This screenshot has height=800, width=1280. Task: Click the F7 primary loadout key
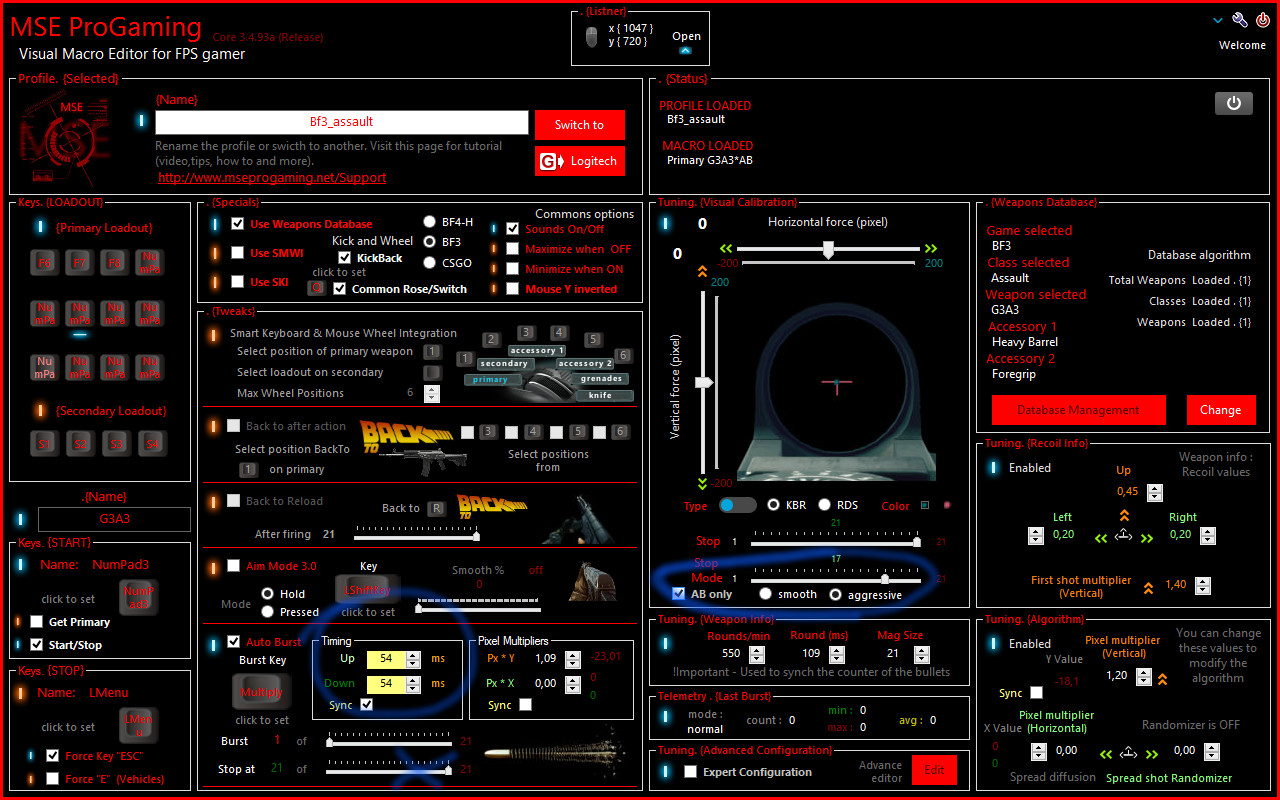(80, 263)
